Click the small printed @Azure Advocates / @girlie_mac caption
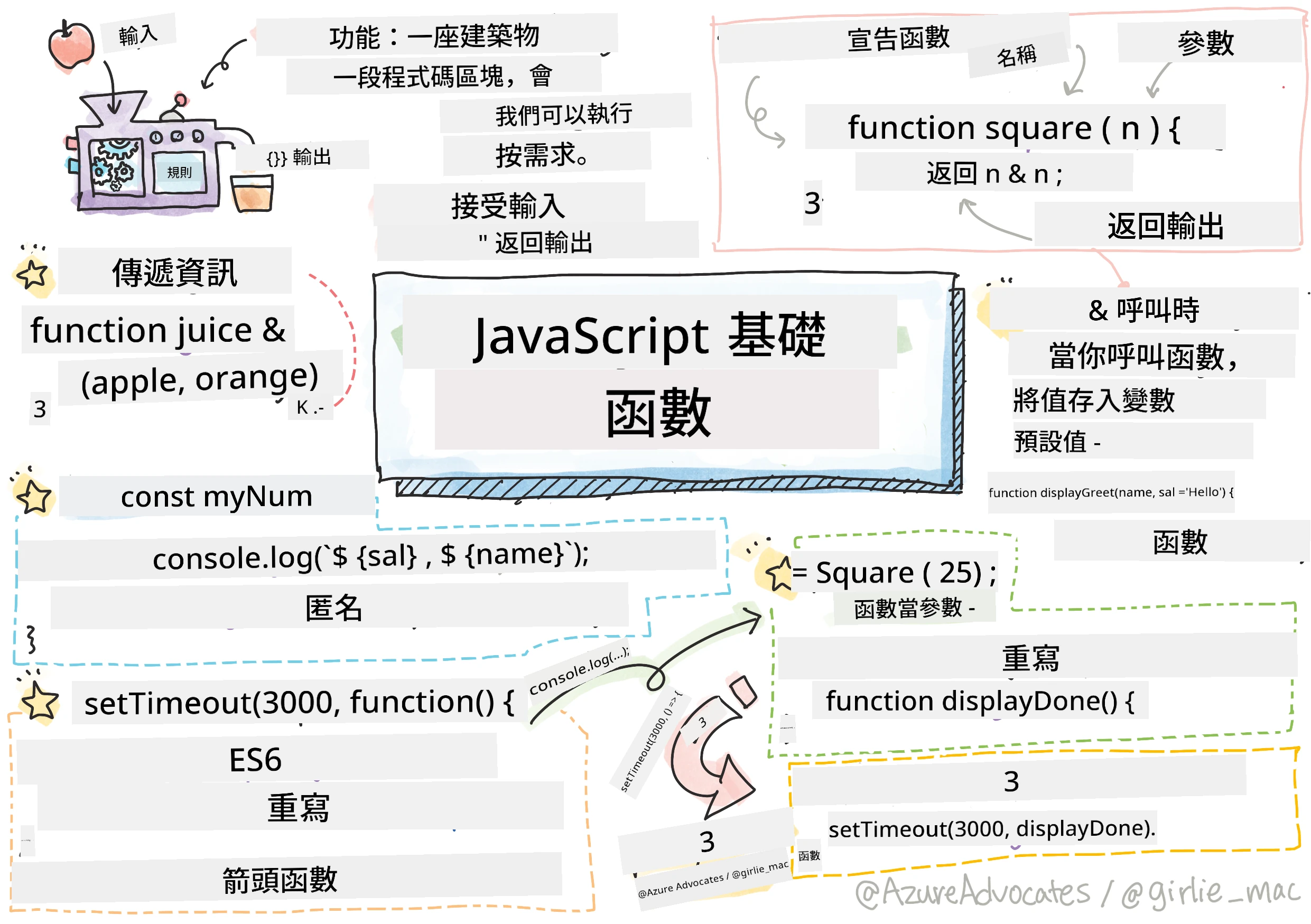This screenshot has width=1311, height=924. 713,879
